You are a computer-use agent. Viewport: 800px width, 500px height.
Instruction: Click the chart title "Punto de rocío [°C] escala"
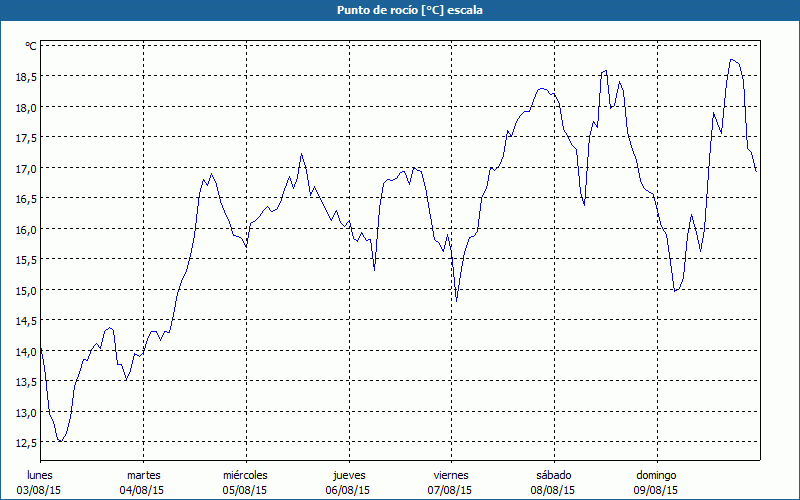pos(400,10)
